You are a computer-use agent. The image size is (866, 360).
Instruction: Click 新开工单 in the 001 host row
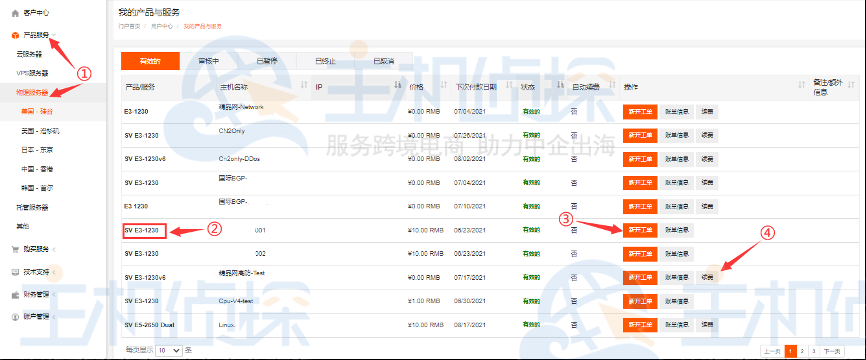click(640, 230)
